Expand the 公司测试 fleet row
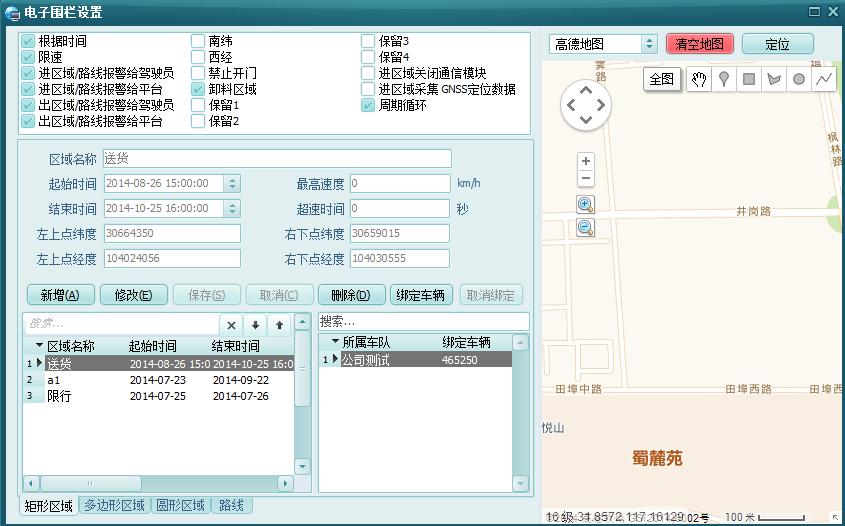The width and height of the screenshot is (845, 526). [x=335, y=360]
